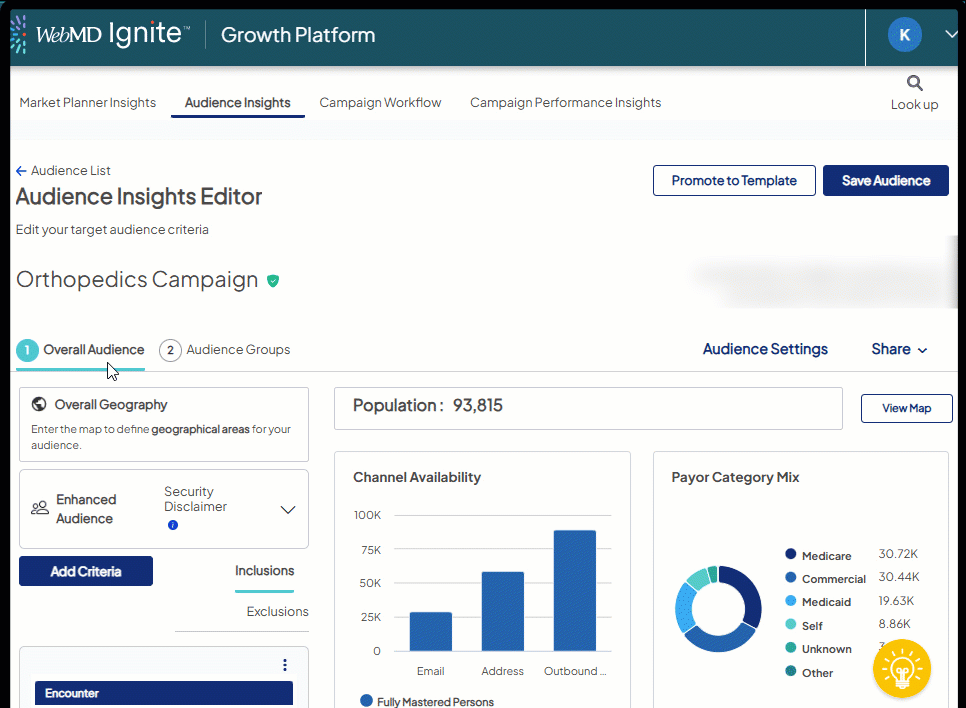Click the Security Disclaimer info icon

coord(173,525)
